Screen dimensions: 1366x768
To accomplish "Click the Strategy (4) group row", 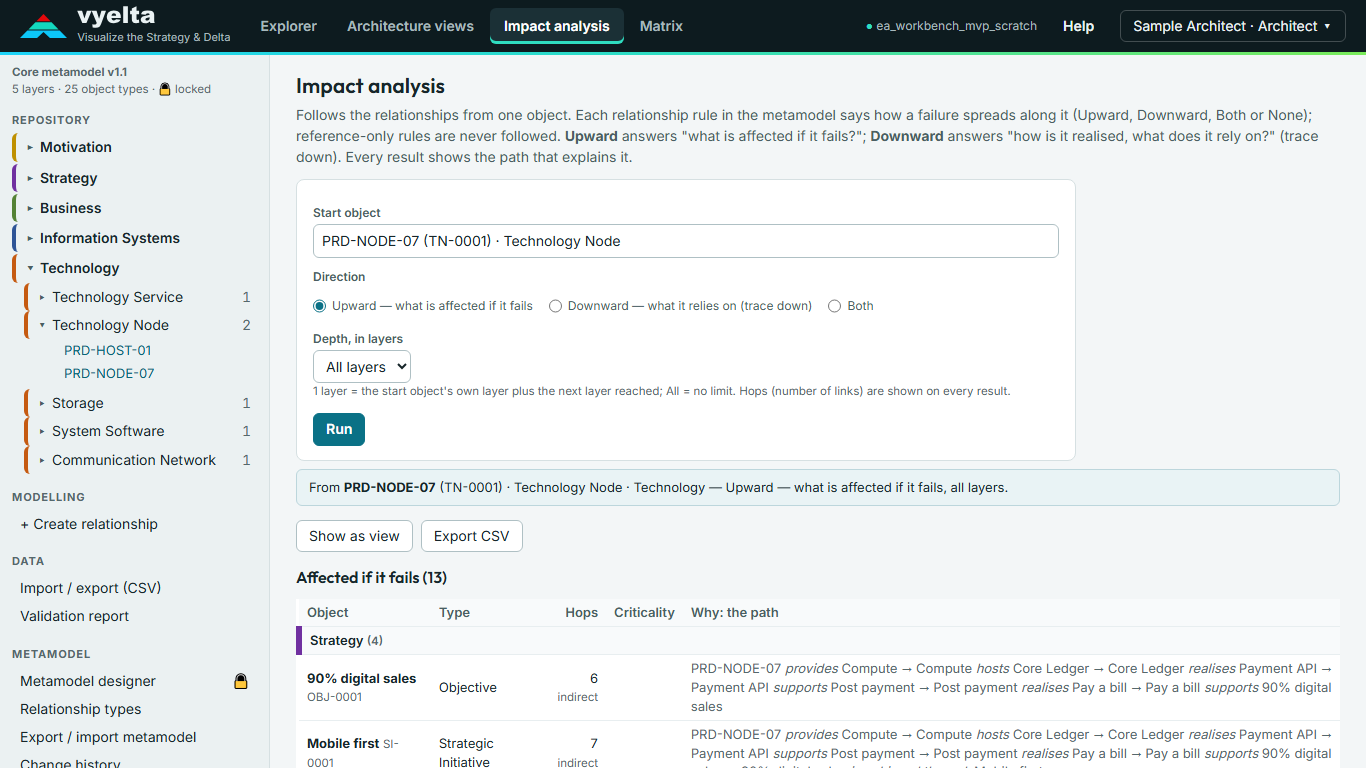I will click(818, 640).
